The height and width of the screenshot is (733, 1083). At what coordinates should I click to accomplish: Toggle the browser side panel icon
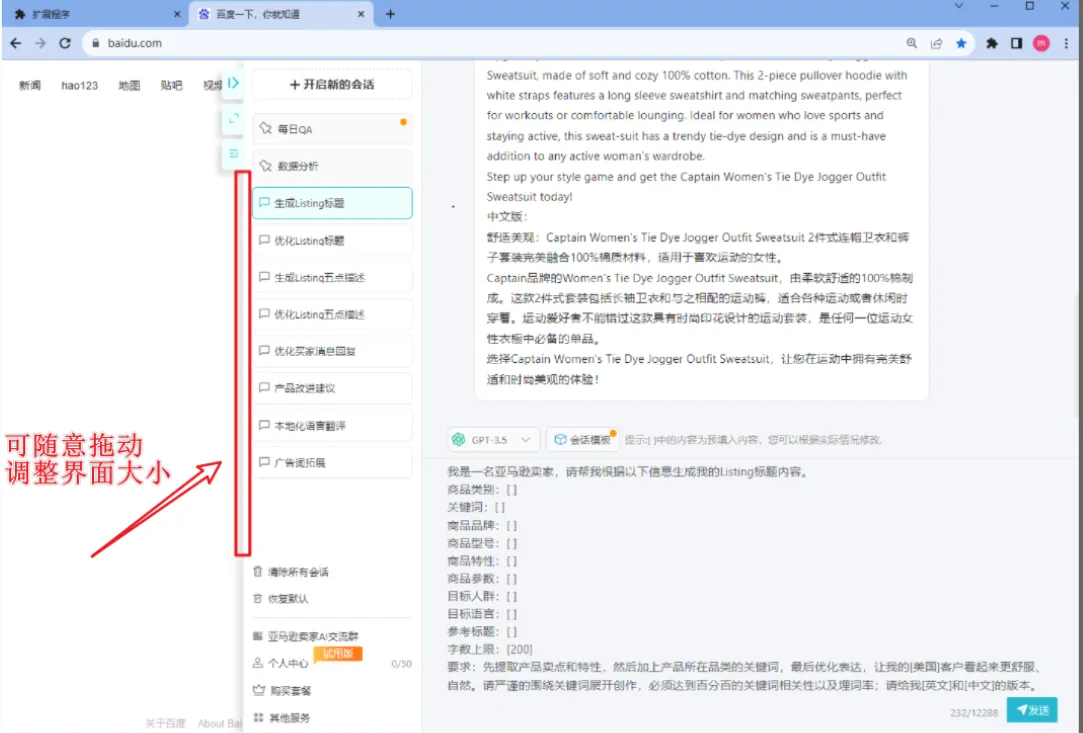click(x=1017, y=43)
